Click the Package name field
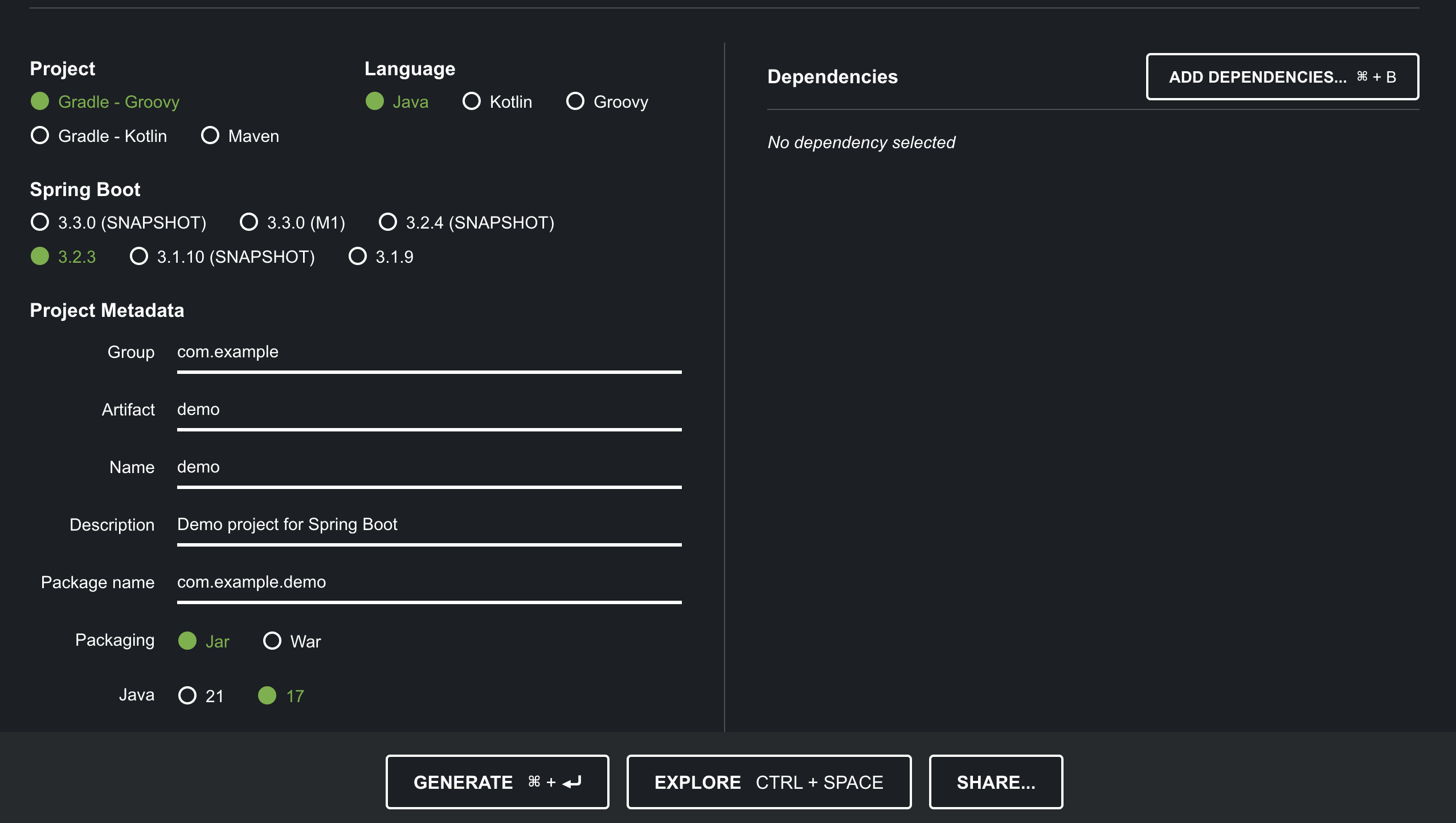 pyautogui.click(x=428, y=582)
